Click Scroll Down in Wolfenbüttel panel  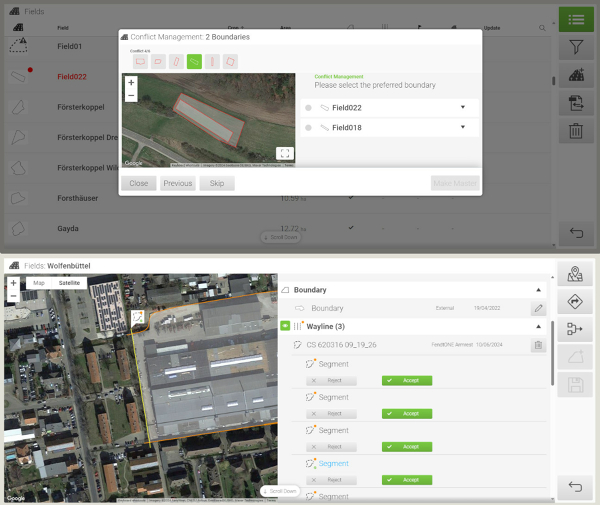pos(280,491)
